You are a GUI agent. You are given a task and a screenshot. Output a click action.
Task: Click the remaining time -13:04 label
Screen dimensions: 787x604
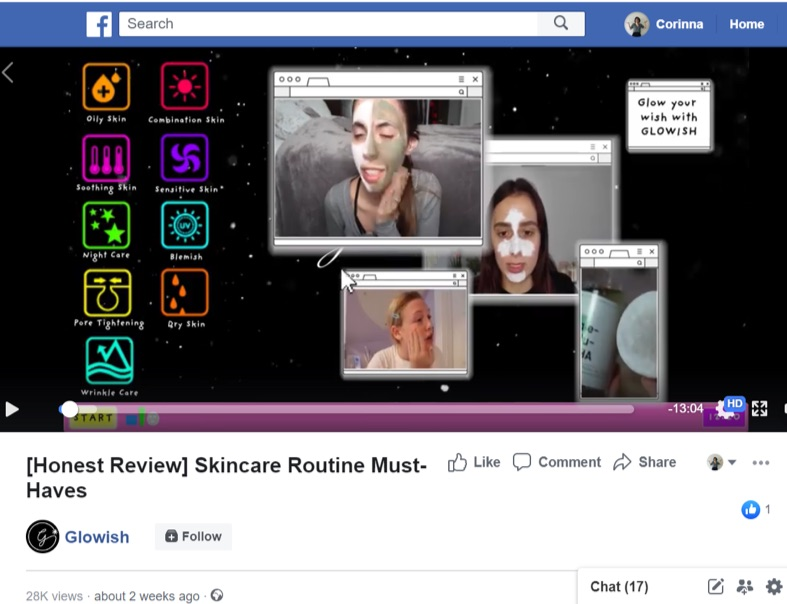[x=685, y=408]
